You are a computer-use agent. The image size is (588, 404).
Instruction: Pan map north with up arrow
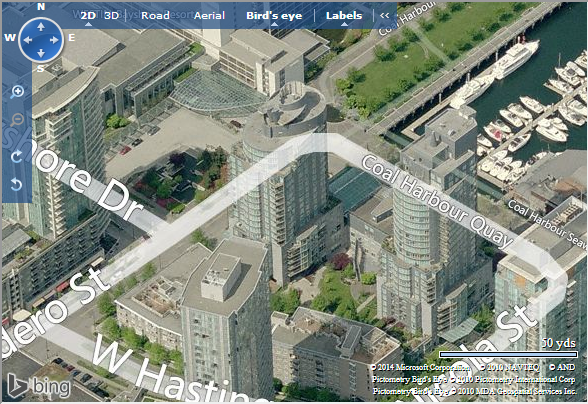coord(41,27)
